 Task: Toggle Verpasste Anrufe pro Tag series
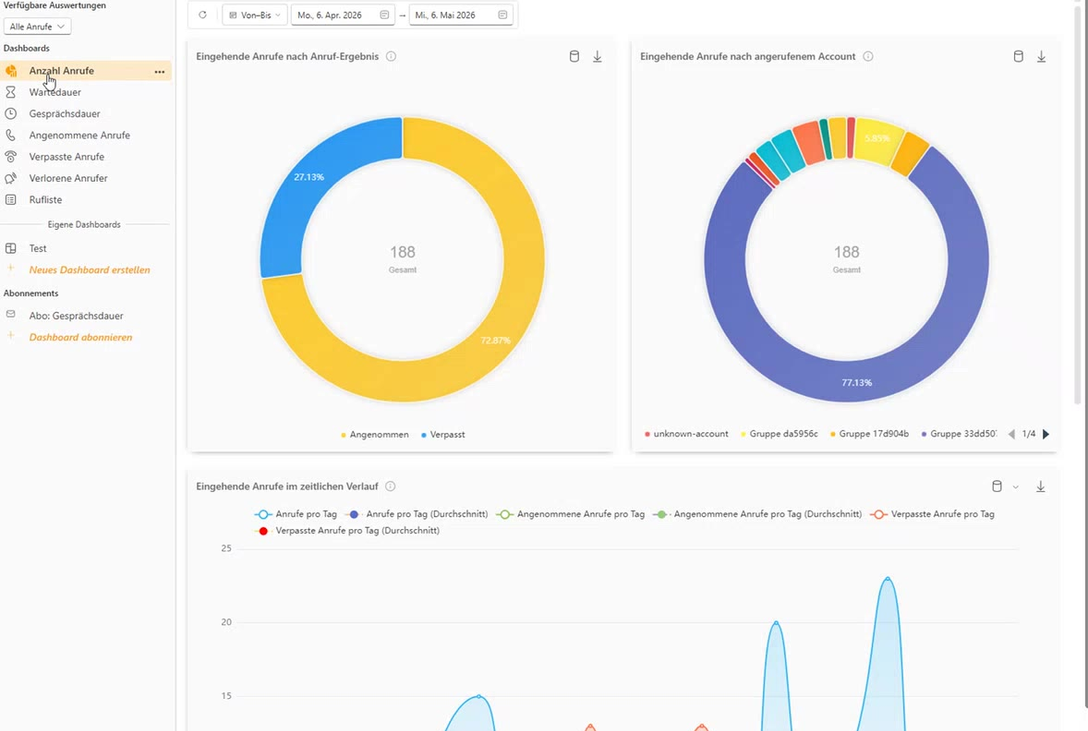click(932, 515)
